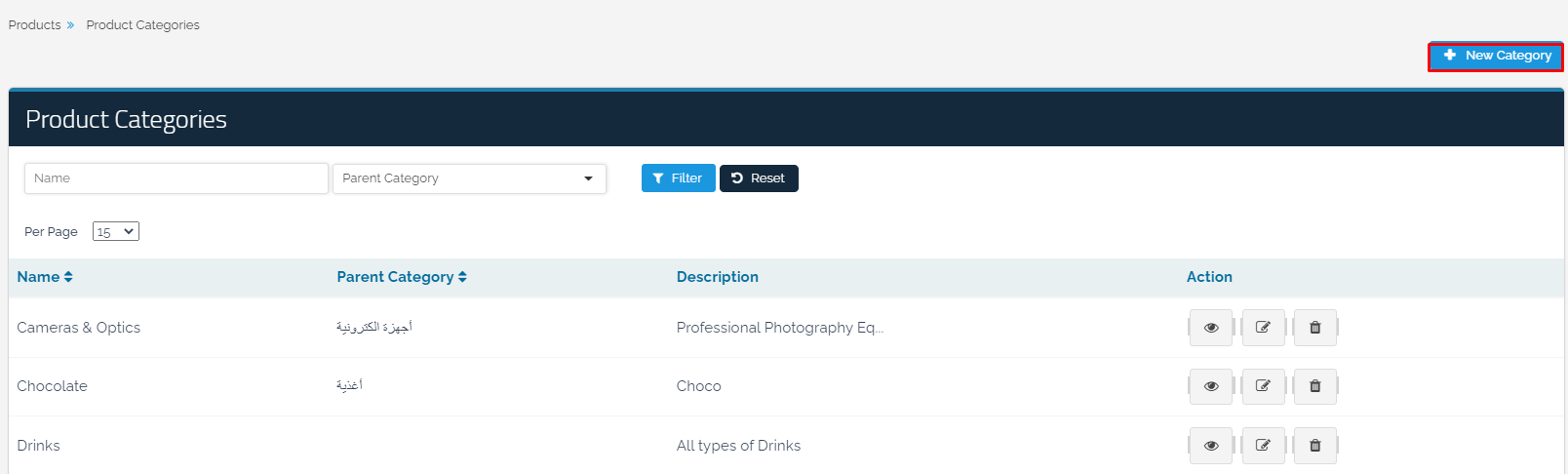The image size is (1568, 474).
Task: View the Drinks category details
Action: (x=1210, y=446)
